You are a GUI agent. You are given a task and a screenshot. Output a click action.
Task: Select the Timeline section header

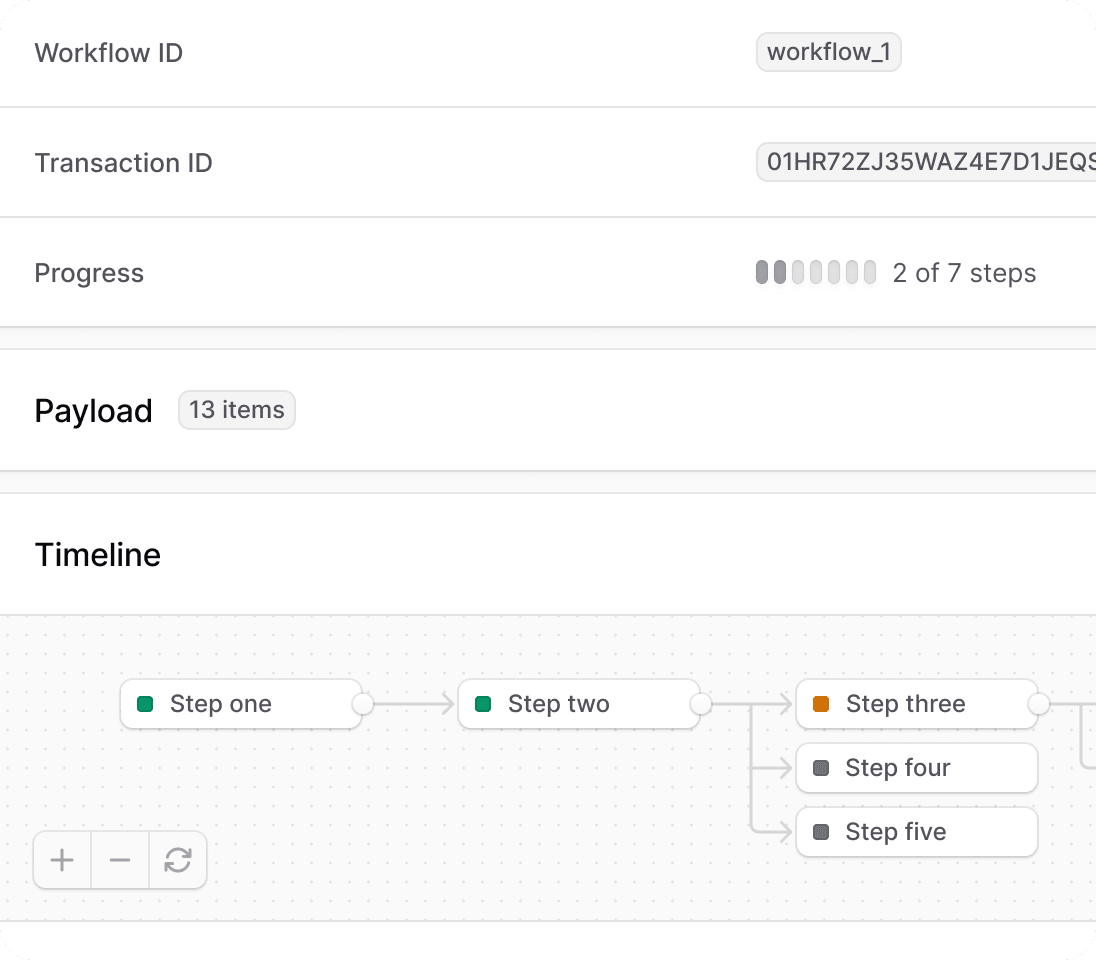click(x=97, y=555)
